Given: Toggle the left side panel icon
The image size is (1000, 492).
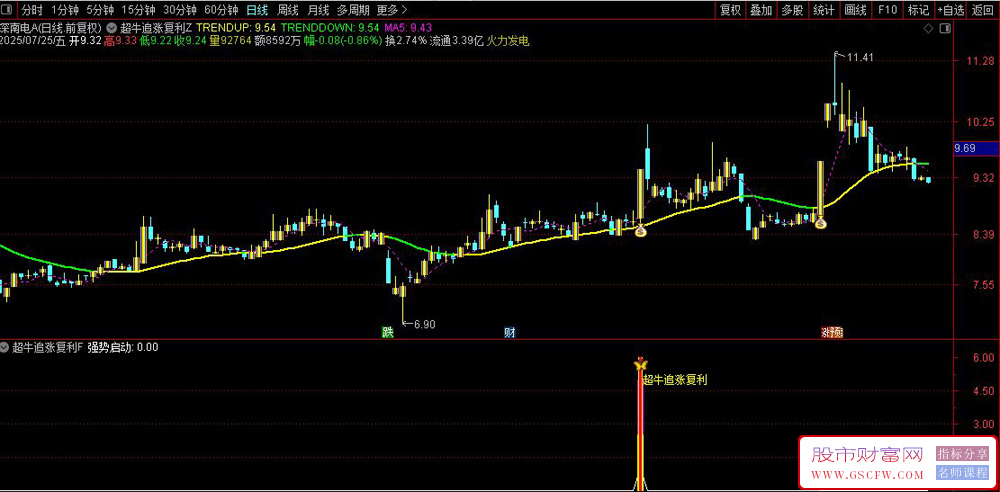Looking at the screenshot, I should coord(8,10).
